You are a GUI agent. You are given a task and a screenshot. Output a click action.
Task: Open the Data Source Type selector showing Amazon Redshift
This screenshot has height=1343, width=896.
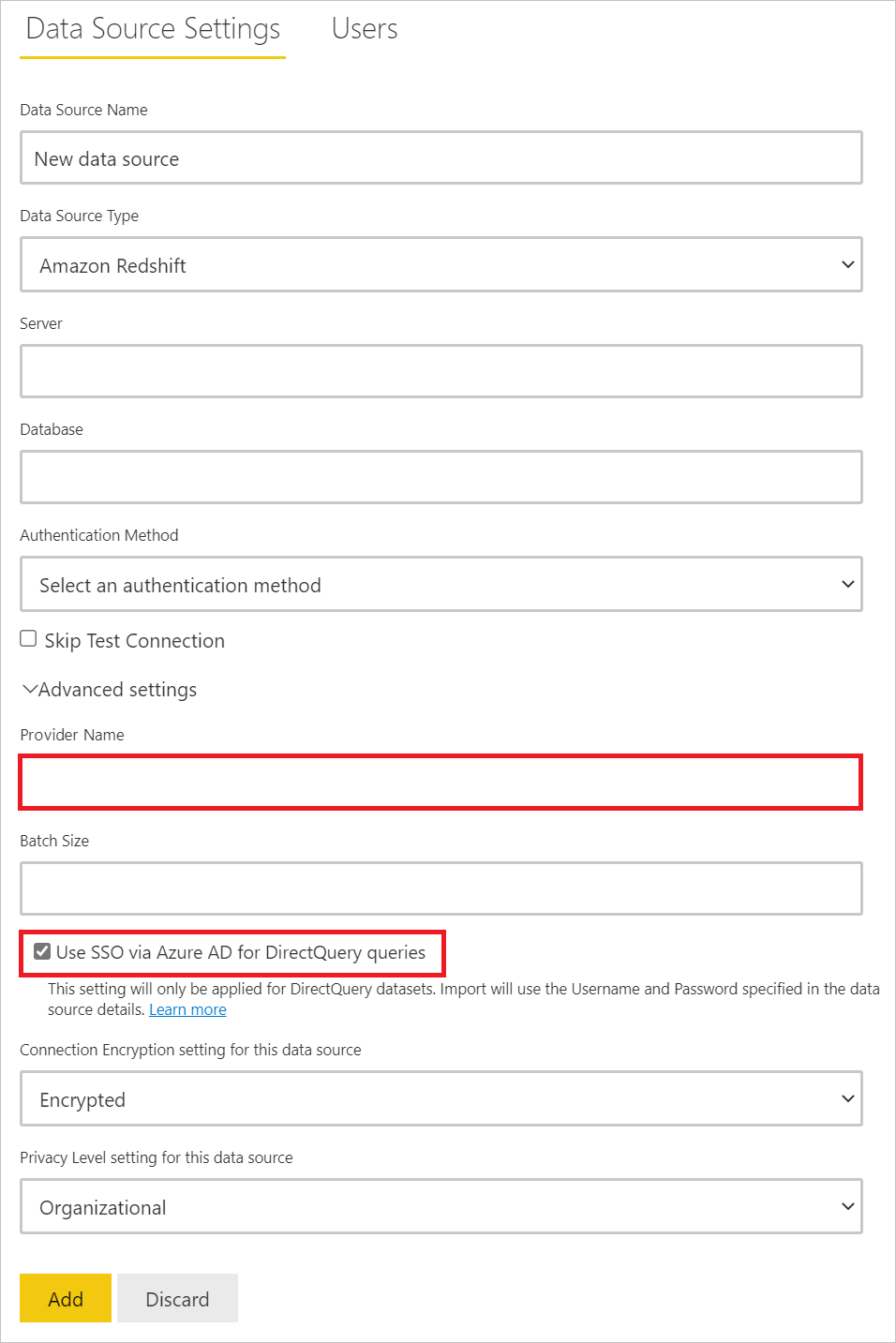point(441,264)
